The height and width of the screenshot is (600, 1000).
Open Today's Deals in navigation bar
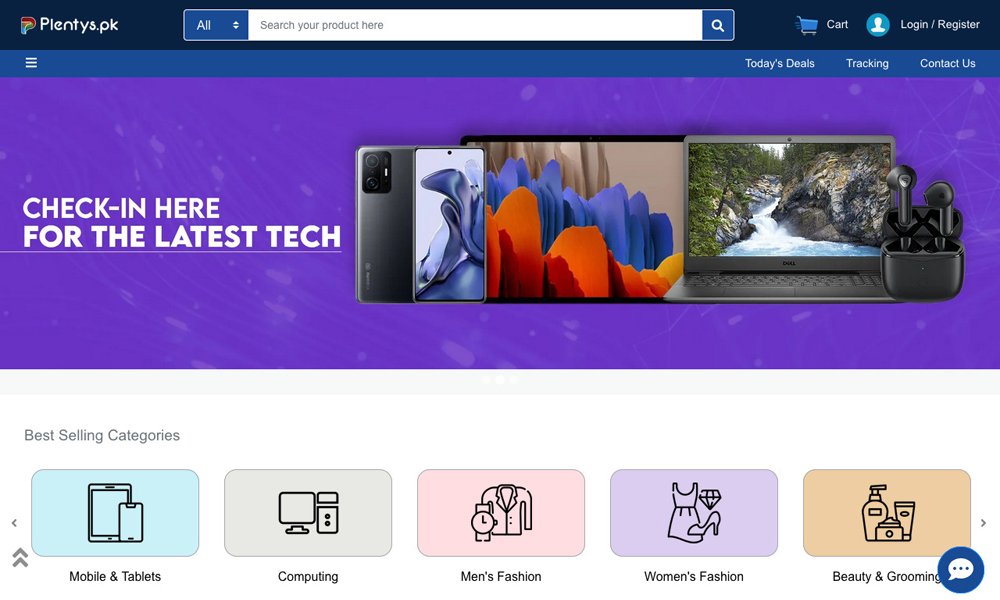coord(779,63)
